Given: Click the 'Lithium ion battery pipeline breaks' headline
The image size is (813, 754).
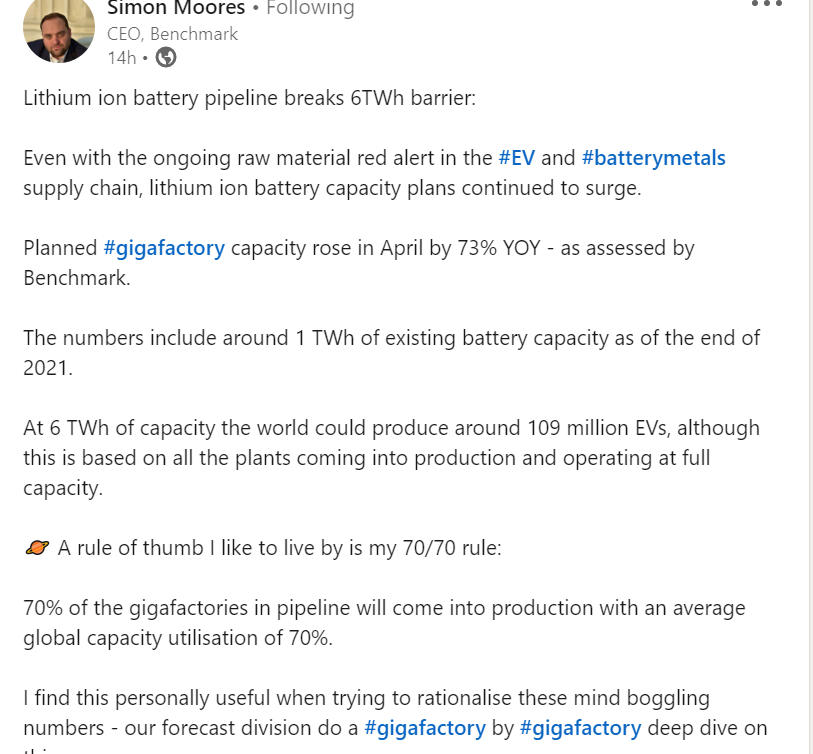Looking at the screenshot, I should point(249,98).
